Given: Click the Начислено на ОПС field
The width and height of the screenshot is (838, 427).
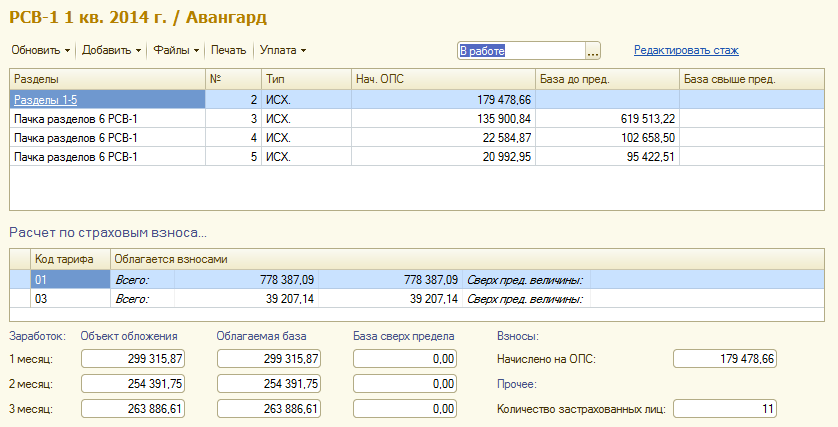Looking at the screenshot, I should point(725,359).
